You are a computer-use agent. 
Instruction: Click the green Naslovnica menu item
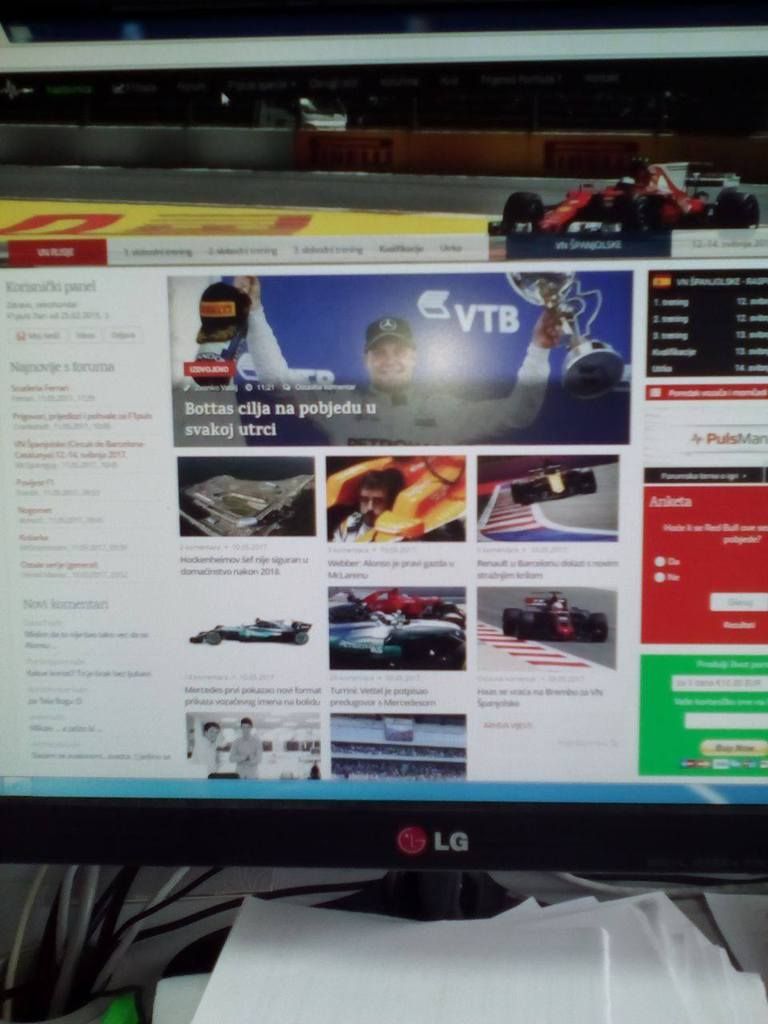(69, 89)
